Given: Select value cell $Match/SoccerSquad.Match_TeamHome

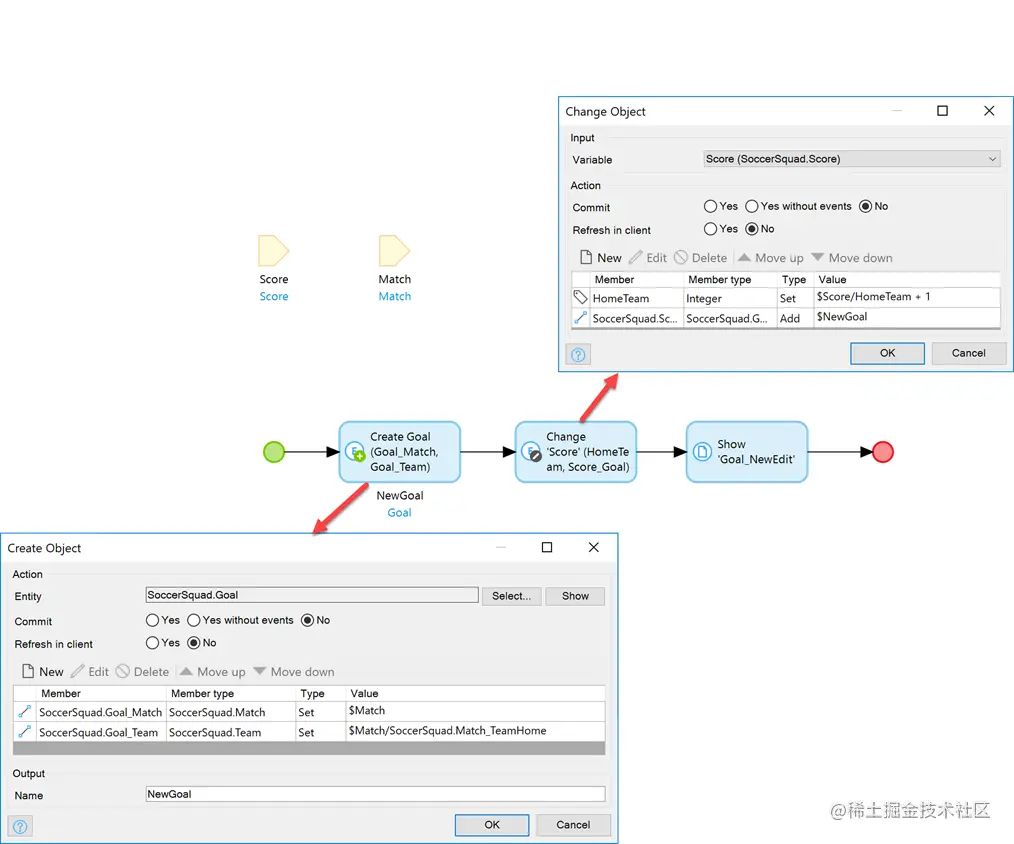Looking at the screenshot, I should [475, 731].
